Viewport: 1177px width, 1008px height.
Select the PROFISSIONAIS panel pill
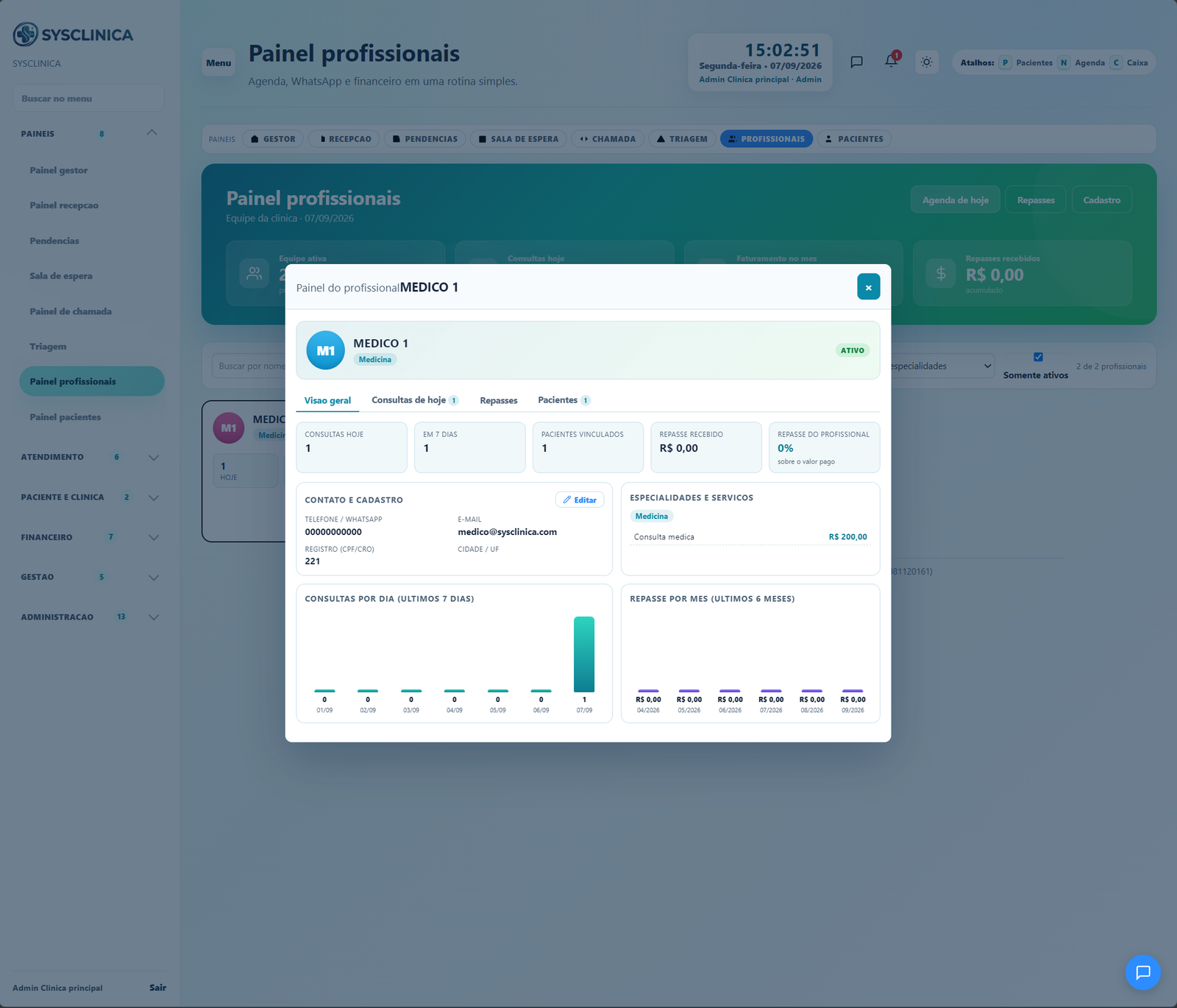767,139
